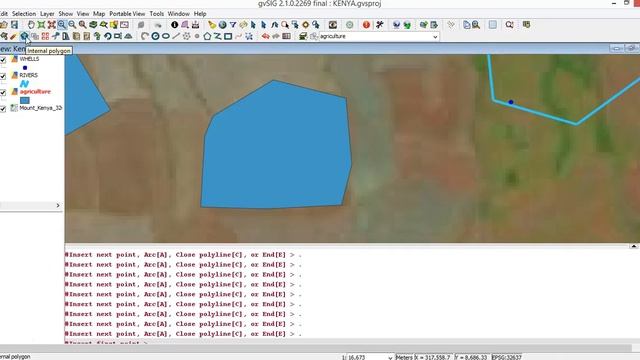Select the Circle drawing tool
The width and height of the screenshot is (640, 360).
coord(155,36)
